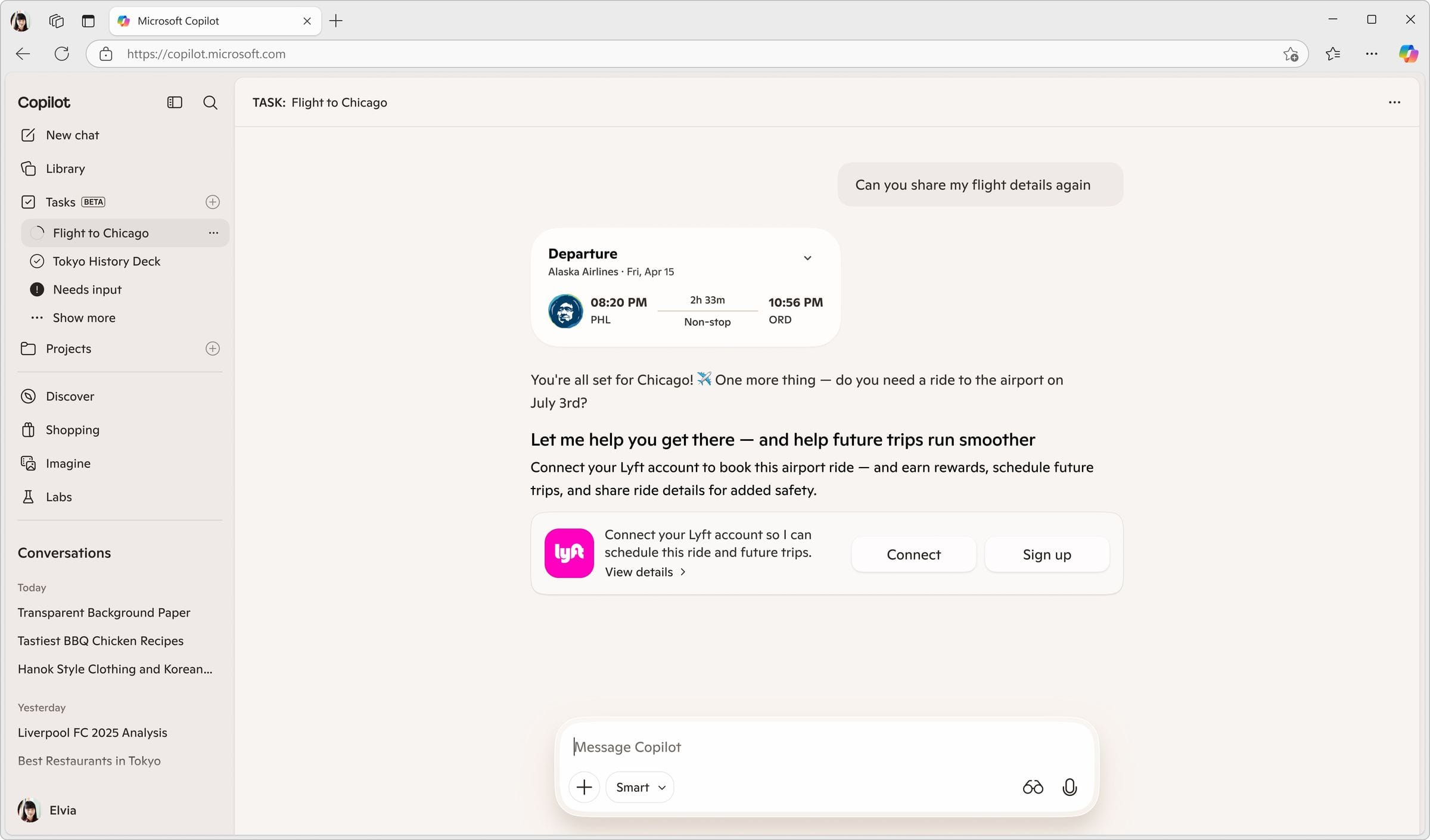Toggle the browser vertical tabs icon
Image resolution: width=1430 pixels, height=840 pixels.
pyautogui.click(x=88, y=21)
